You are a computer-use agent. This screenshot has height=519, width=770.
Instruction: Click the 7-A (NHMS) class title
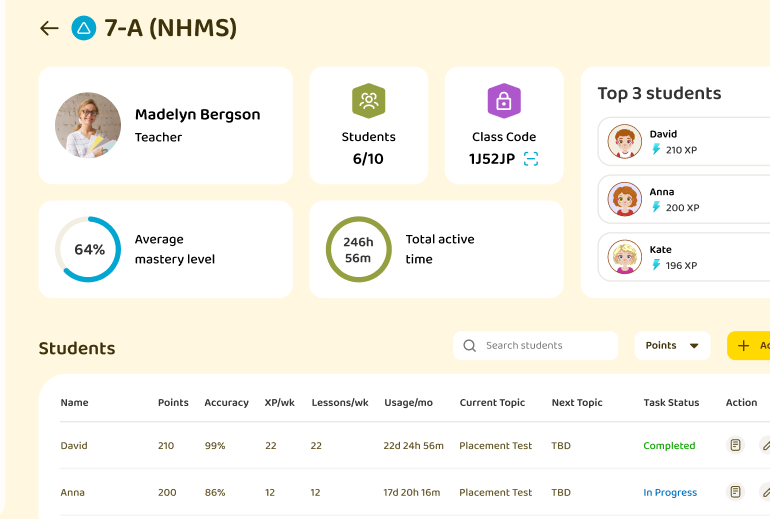click(x=170, y=28)
